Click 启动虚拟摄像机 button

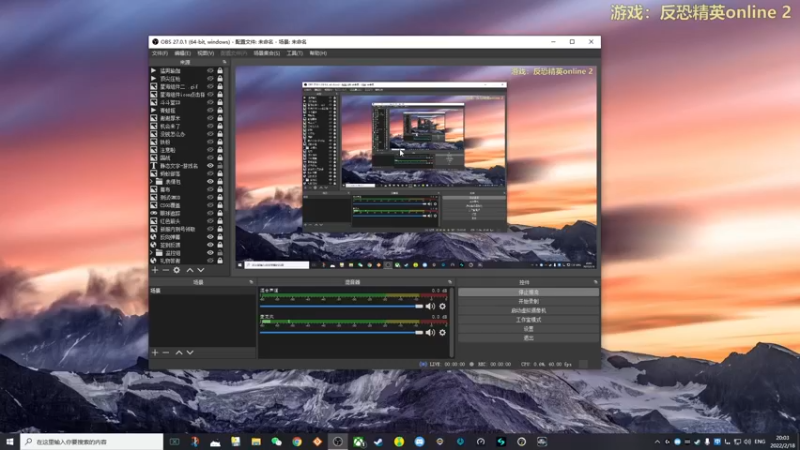(528, 311)
